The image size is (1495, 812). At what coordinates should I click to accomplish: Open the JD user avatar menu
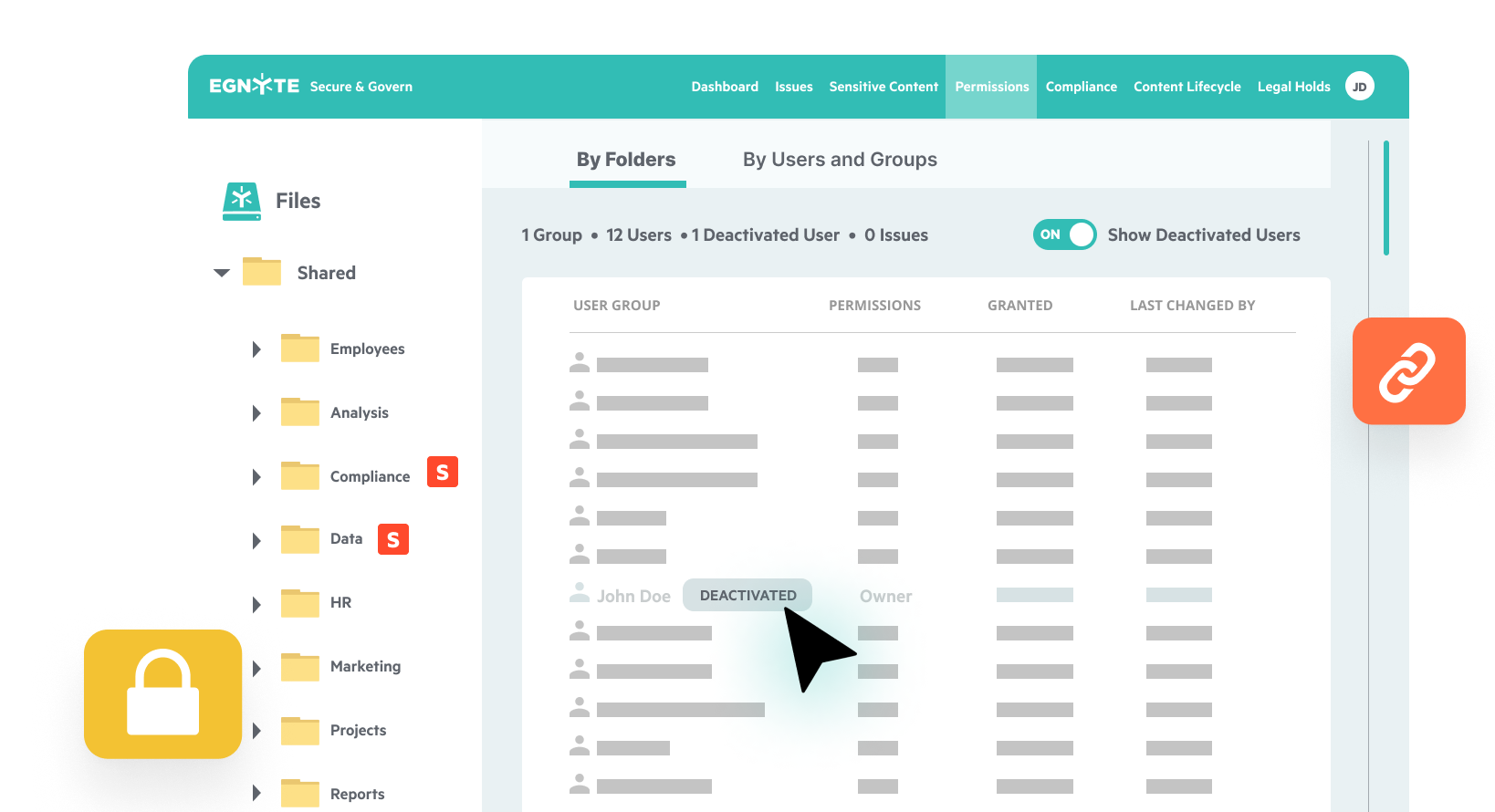(1359, 87)
